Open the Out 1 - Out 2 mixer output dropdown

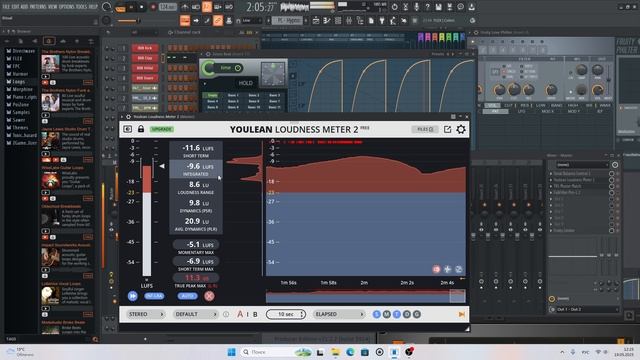click(x=584, y=309)
